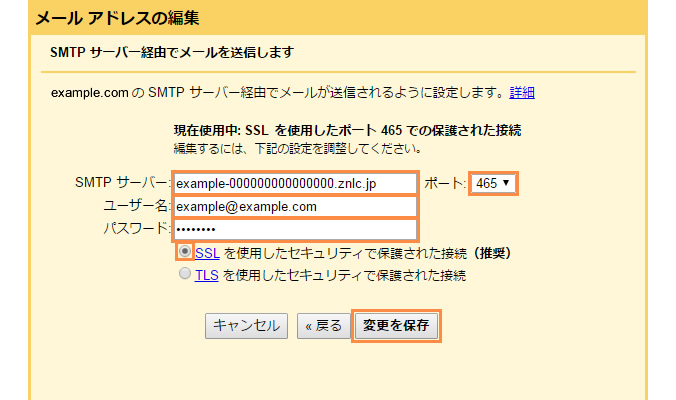Click the « 戻る back button
Image resolution: width=676 pixels, height=400 pixels.
323,326
